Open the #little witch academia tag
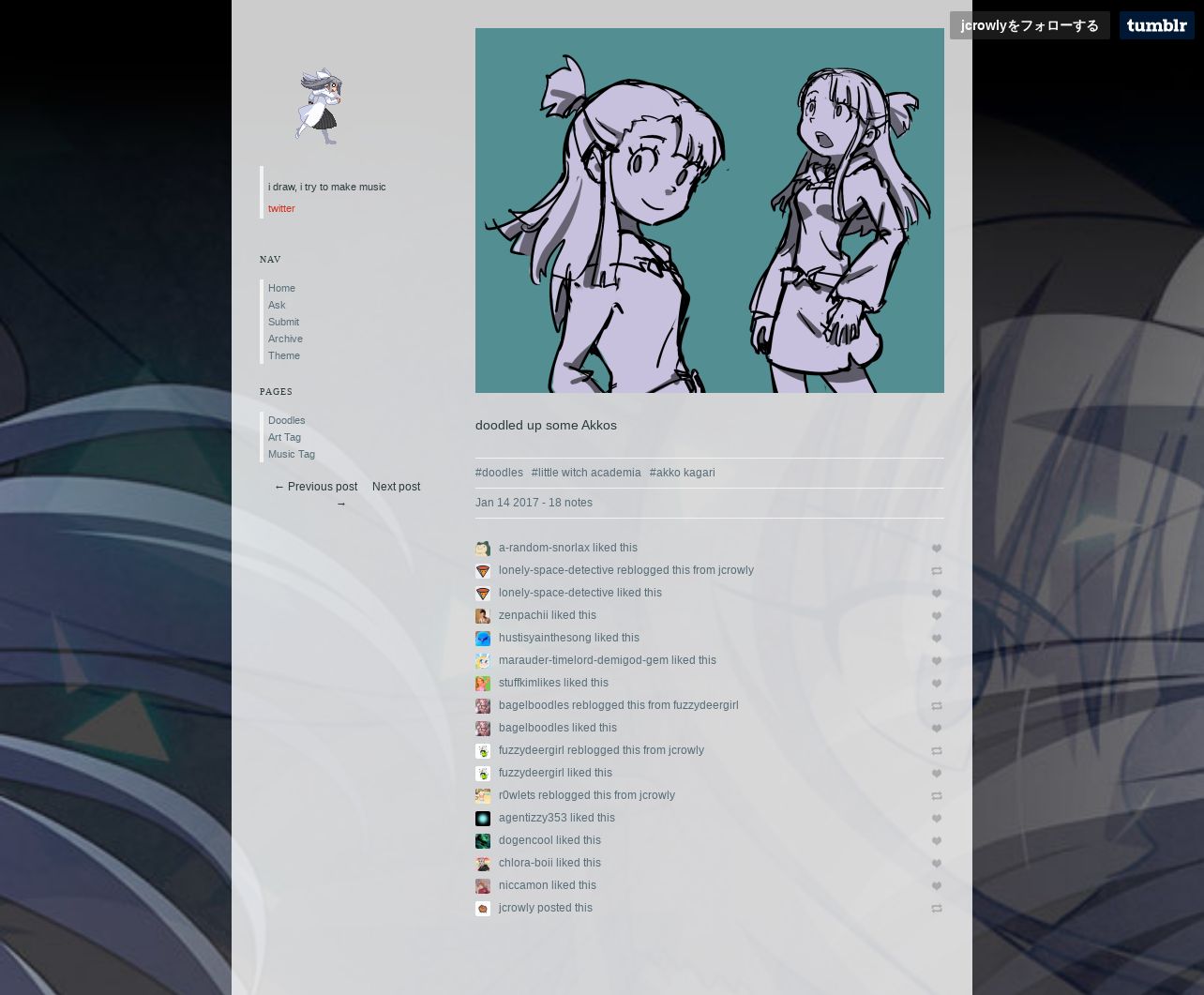This screenshot has width=1204, height=995. coord(586,473)
